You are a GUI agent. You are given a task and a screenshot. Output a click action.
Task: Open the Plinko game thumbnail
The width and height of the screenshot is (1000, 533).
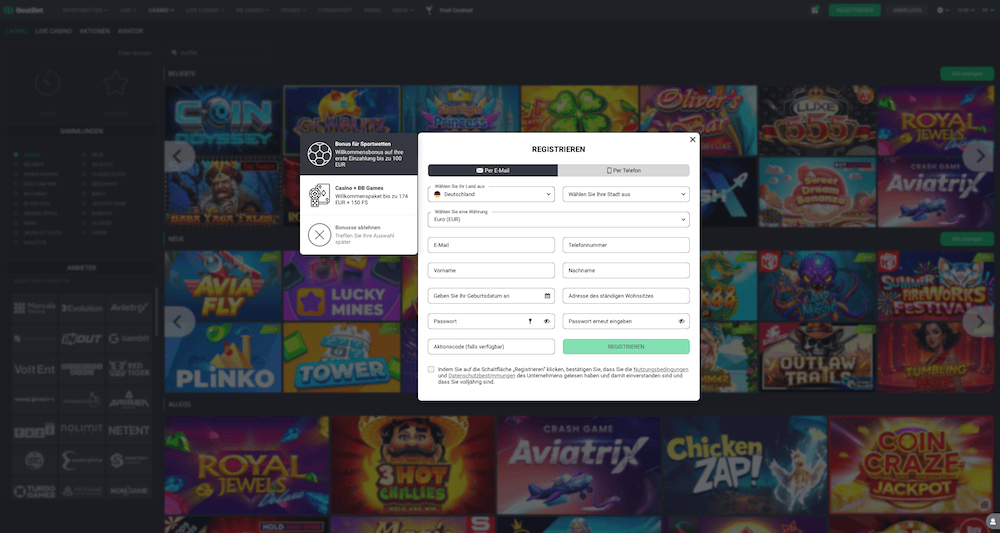point(223,358)
